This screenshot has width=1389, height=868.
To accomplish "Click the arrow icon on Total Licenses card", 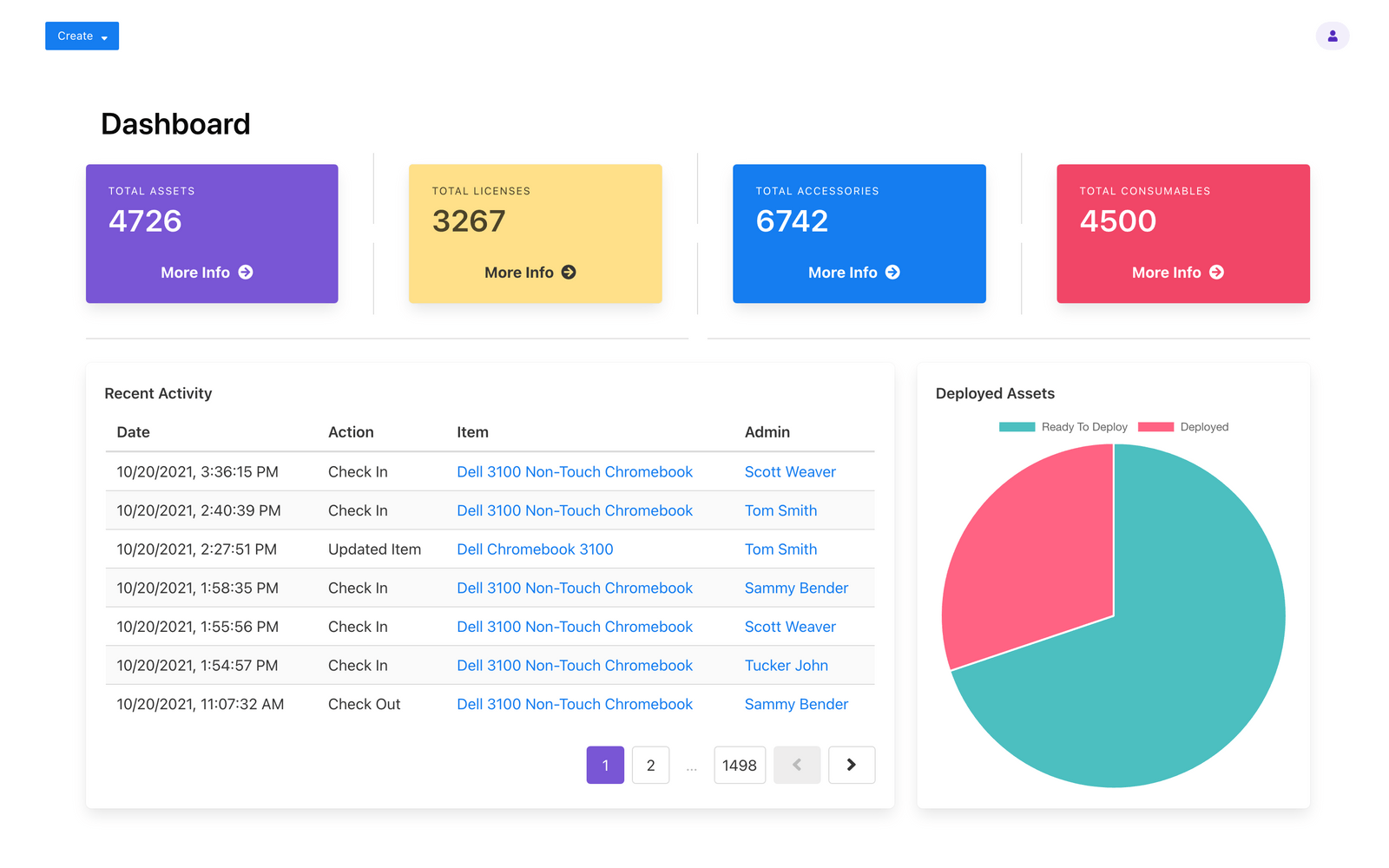I will pyautogui.click(x=569, y=272).
